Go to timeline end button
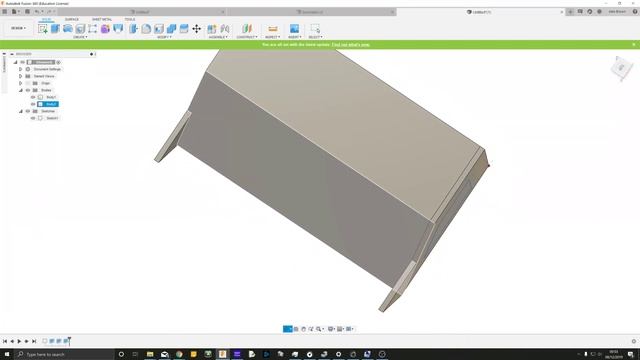Viewport: 640px width, 360px height. coord(34,341)
